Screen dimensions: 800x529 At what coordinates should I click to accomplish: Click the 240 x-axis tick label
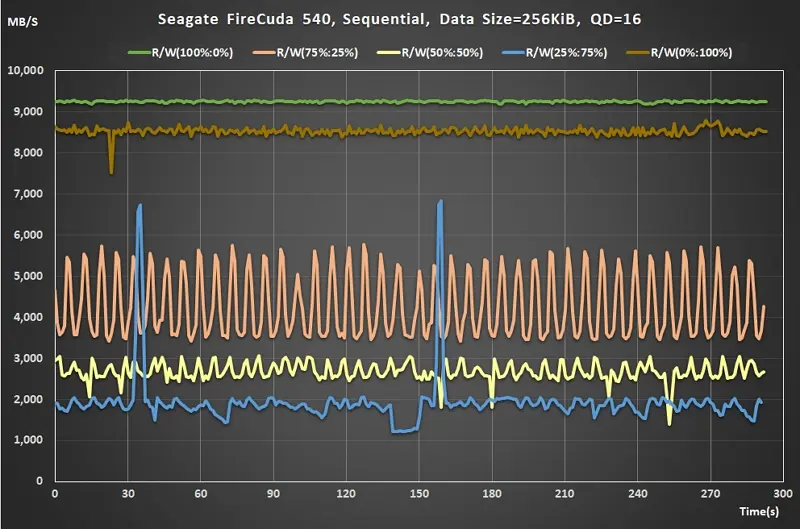[x=638, y=494]
